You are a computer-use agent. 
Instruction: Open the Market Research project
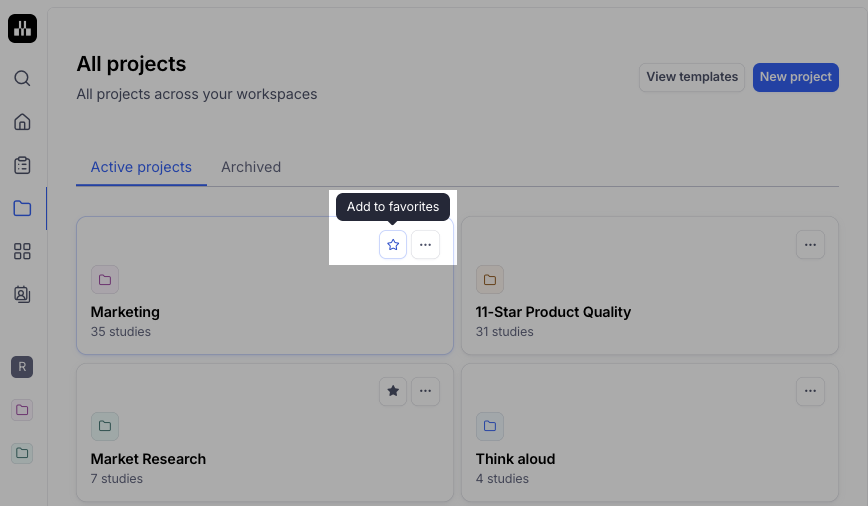pos(148,459)
